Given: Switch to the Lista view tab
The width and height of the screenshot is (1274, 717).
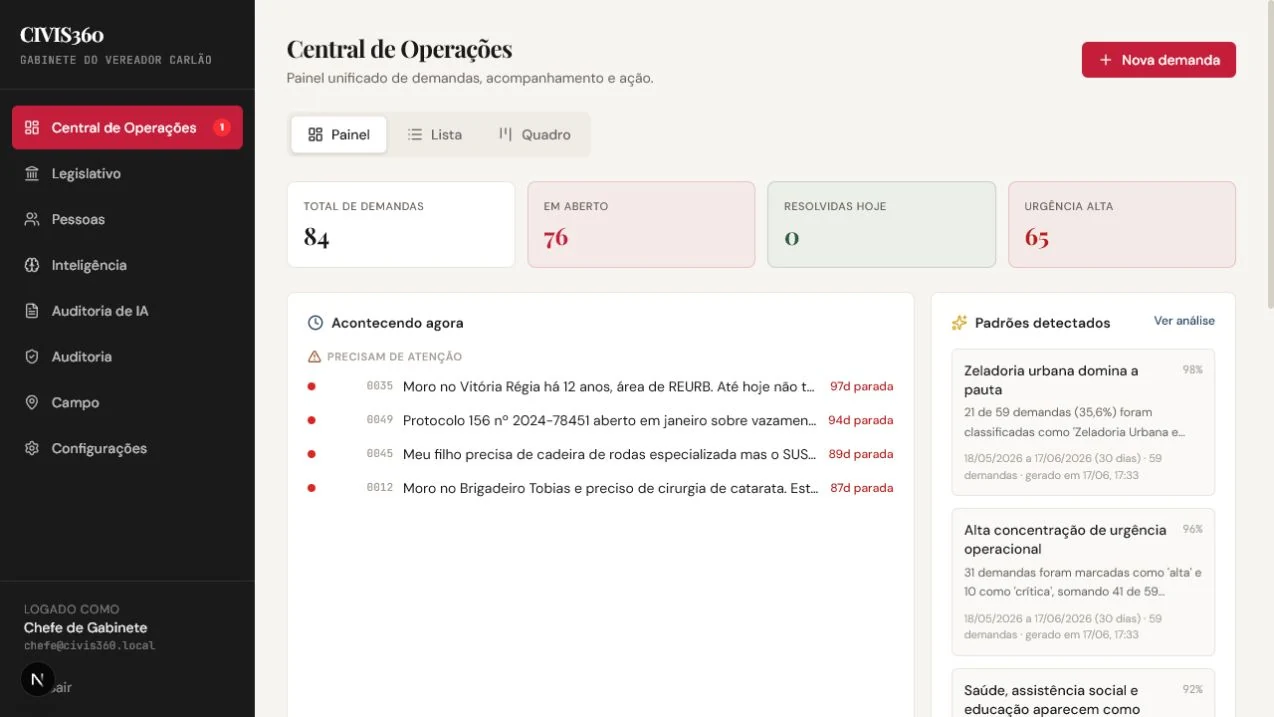Looking at the screenshot, I should [x=434, y=135].
